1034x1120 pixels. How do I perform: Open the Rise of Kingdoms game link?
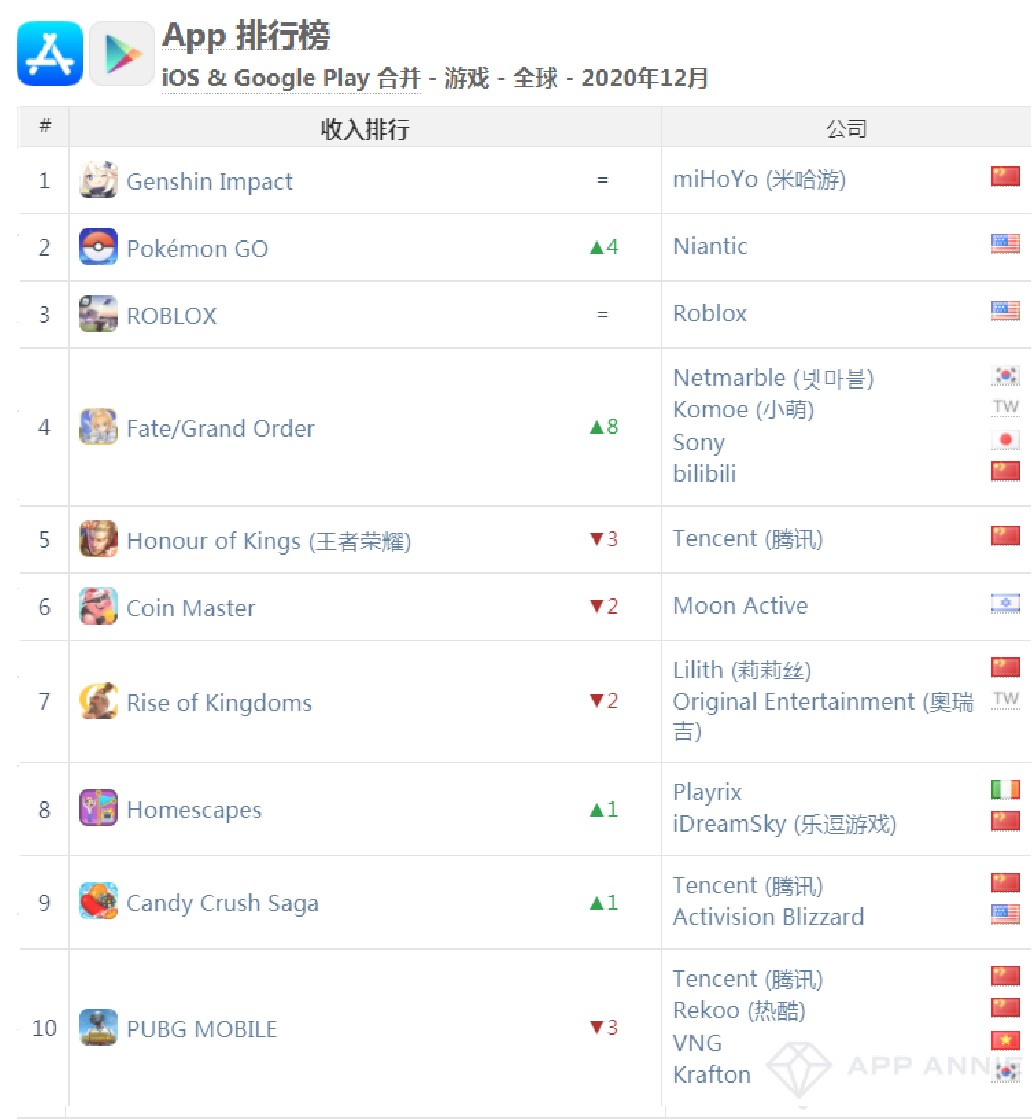(219, 703)
